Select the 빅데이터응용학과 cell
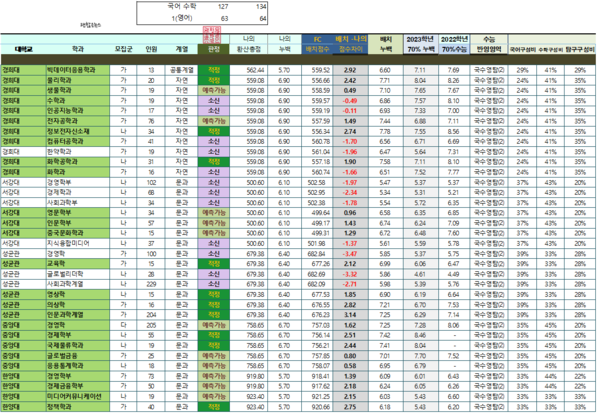The image size is (600, 415). [x=78, y=70]
